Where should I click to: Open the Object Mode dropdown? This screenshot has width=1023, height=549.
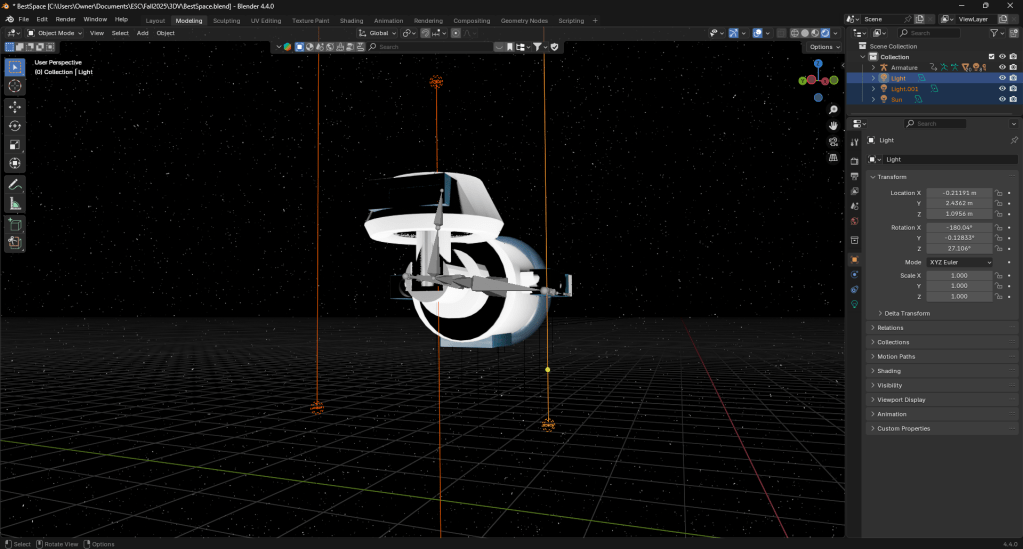click(x=57, y=33)
